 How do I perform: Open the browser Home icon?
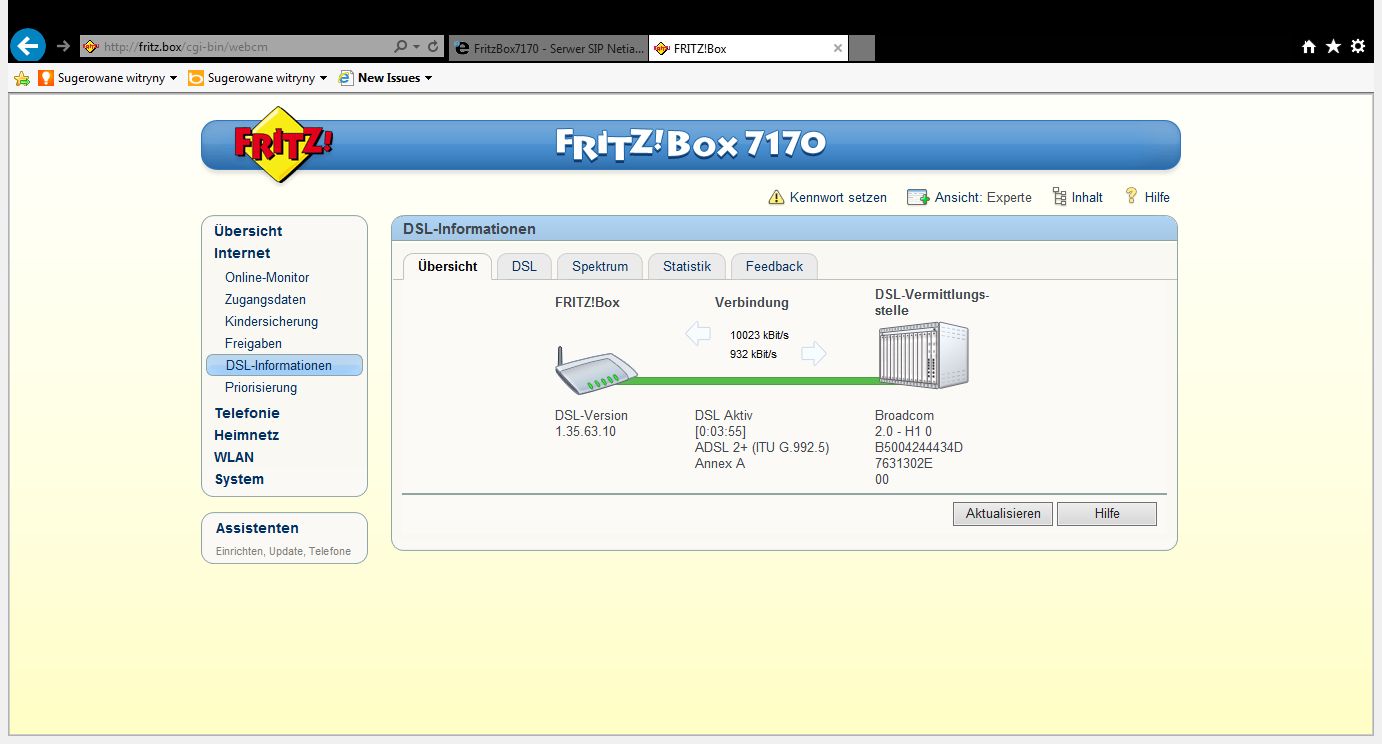(1308, 46)
